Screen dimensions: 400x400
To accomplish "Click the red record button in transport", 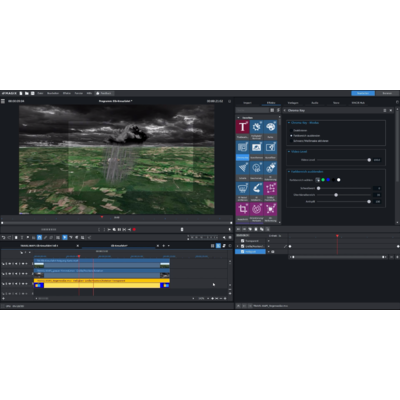I will pos(134,230).
